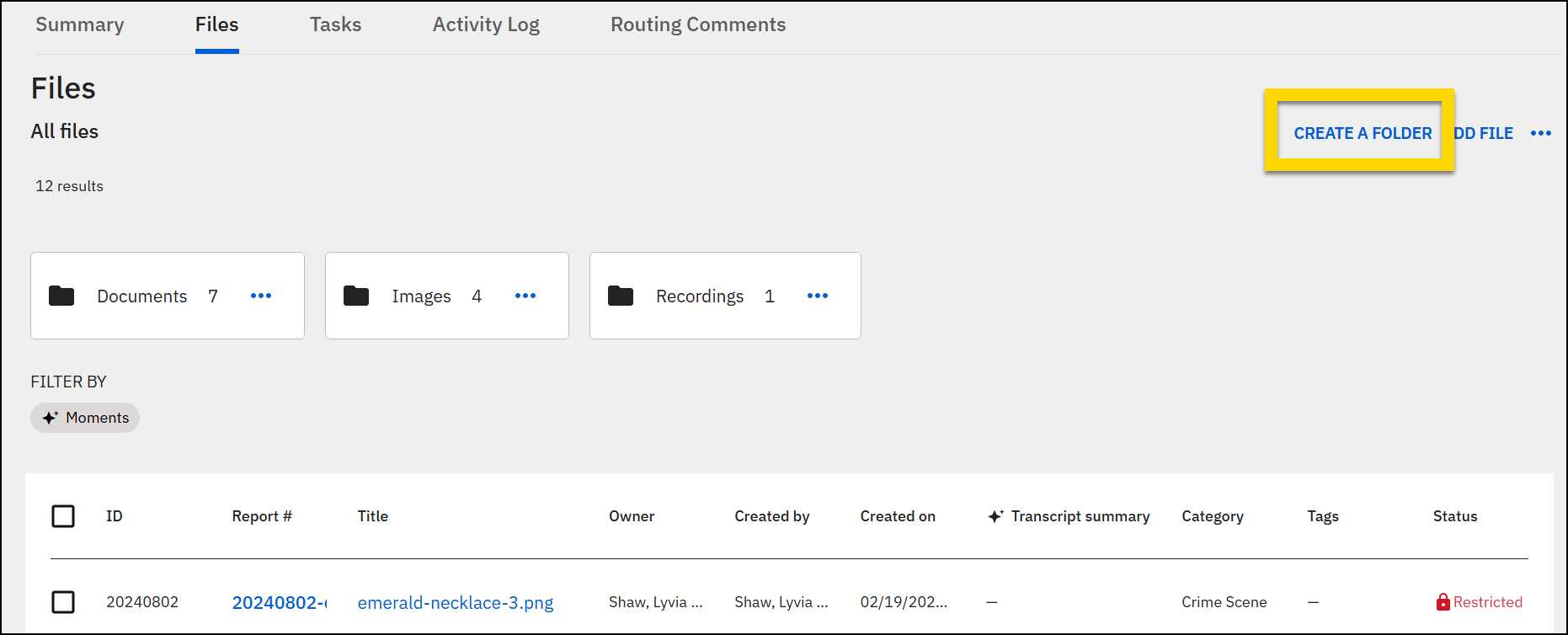Open the 20240802 report number link
The height and width of the screenshot is (635, 1568).
point(279,603)
